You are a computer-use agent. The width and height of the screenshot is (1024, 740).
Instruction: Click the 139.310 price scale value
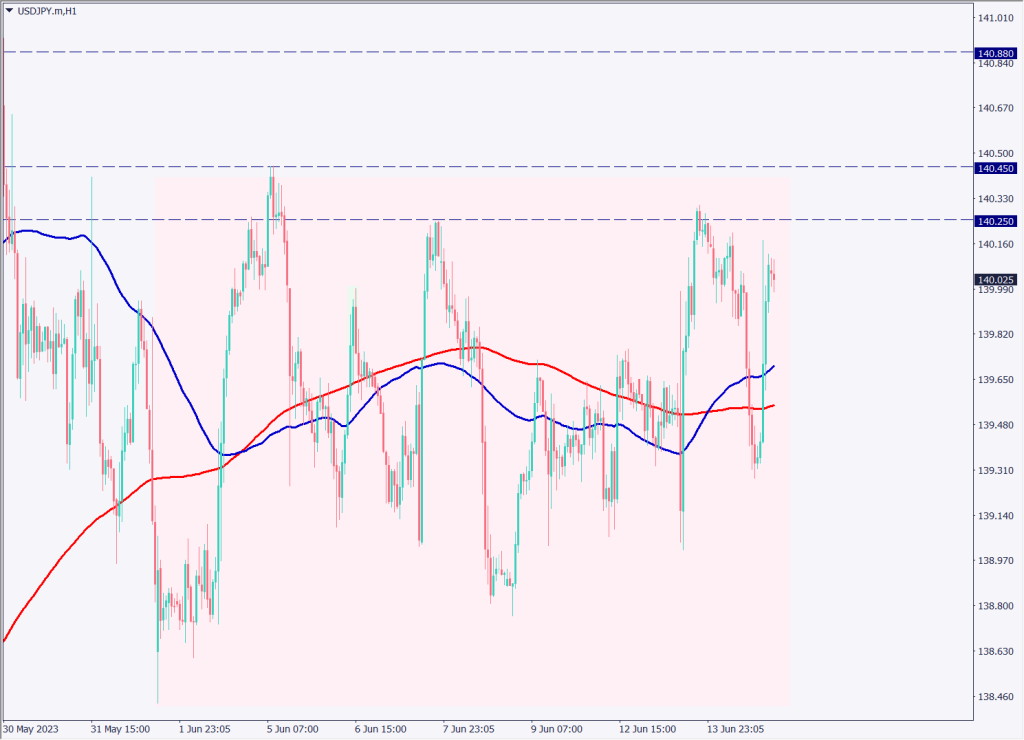(x=996, y=470)
